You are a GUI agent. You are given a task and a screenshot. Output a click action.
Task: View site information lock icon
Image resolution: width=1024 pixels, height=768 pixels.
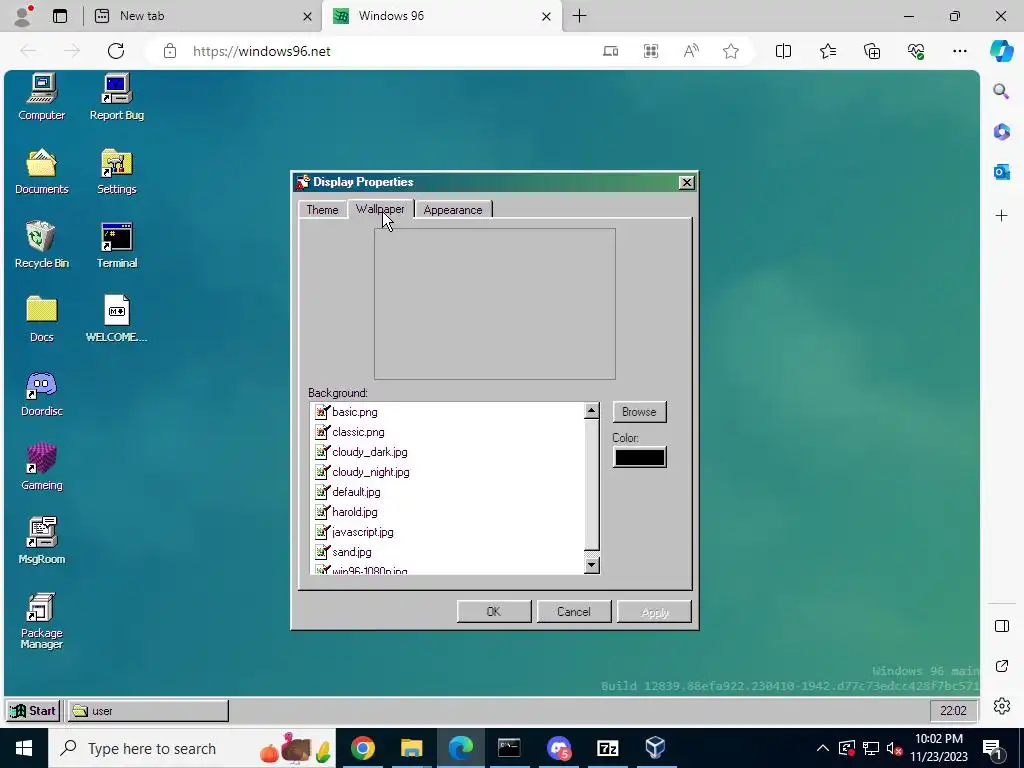pos(170,51)
